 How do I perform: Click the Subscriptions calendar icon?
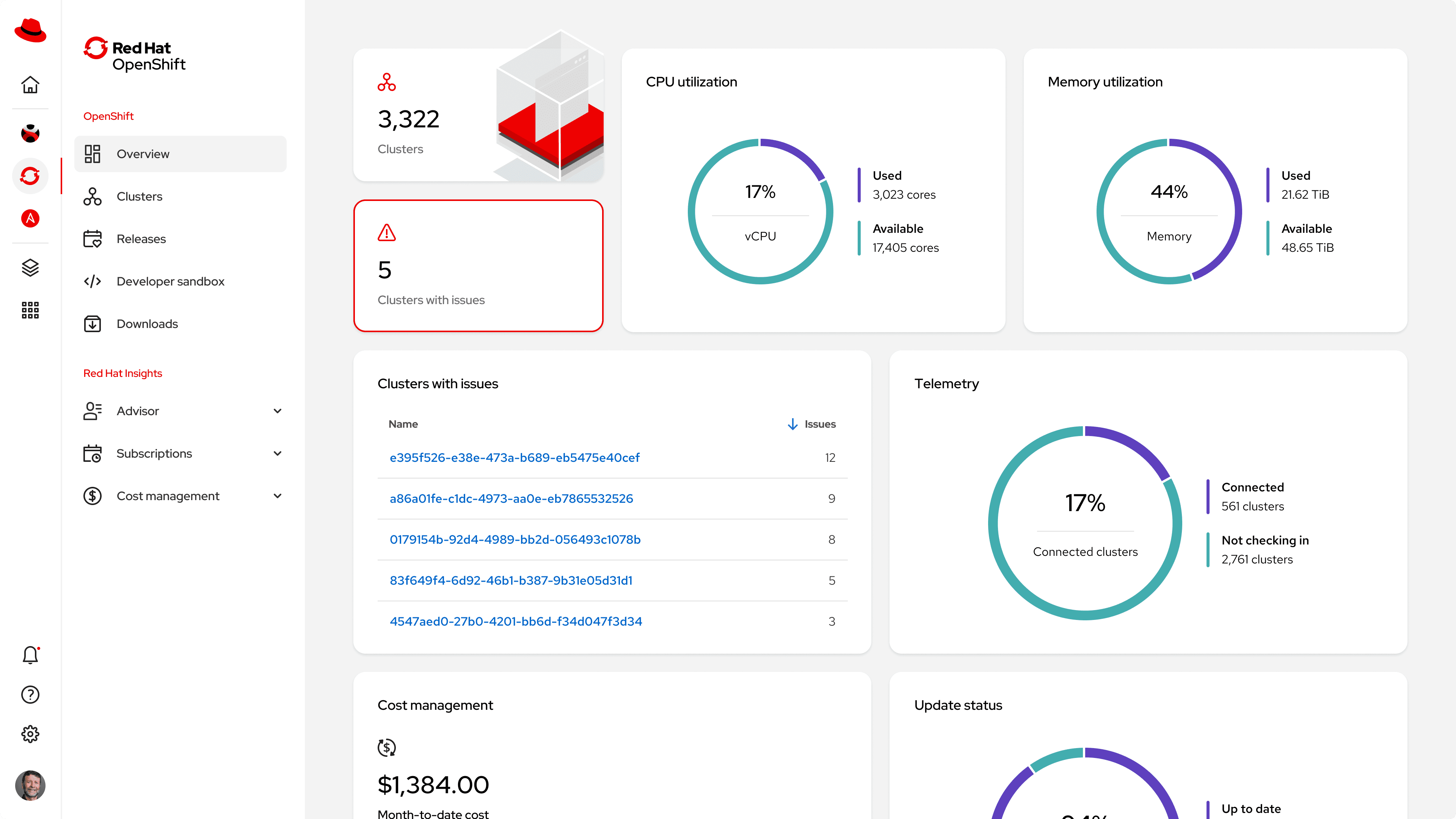[92, 453]
